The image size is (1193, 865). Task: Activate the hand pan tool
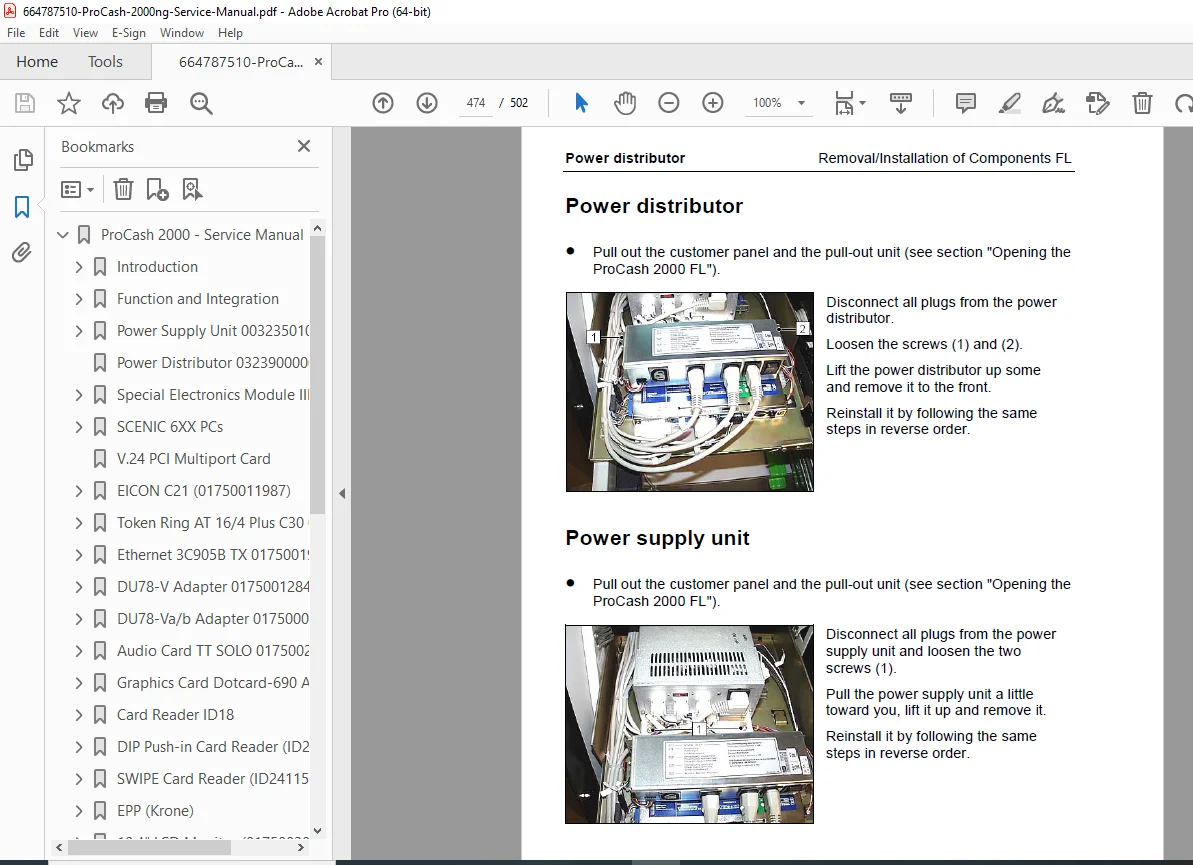pyautogui.click(x=625, y=103)
